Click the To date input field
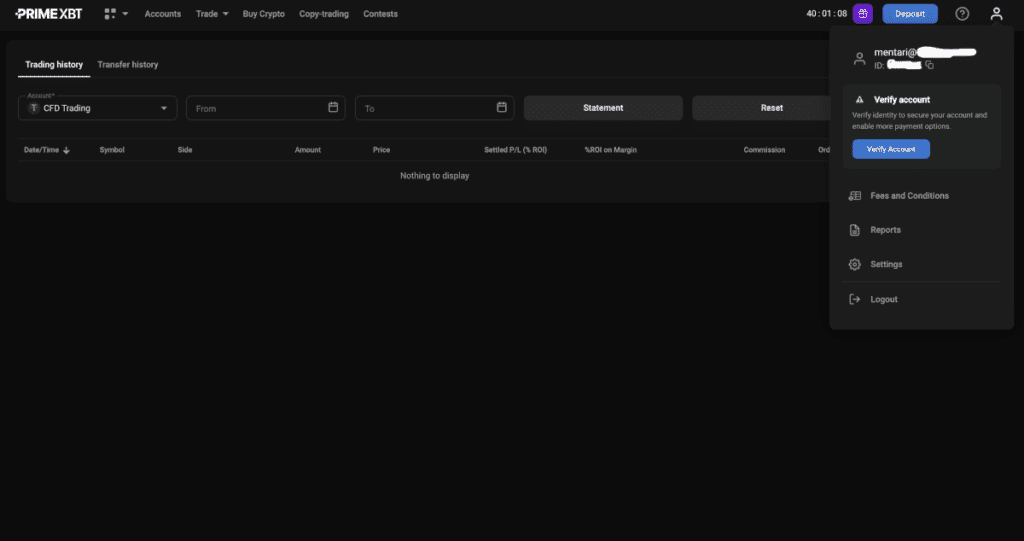The width and height of the screenshot is (1024, 541). point(425,108)
